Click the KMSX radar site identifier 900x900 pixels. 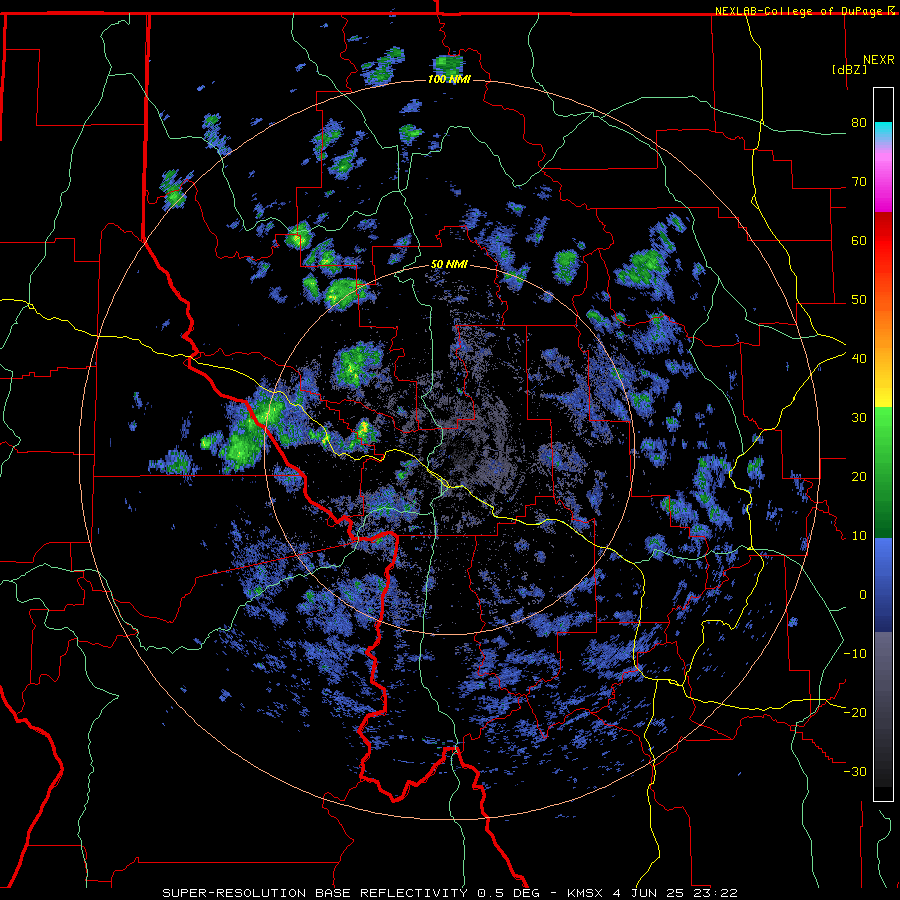tap(587, 893)
